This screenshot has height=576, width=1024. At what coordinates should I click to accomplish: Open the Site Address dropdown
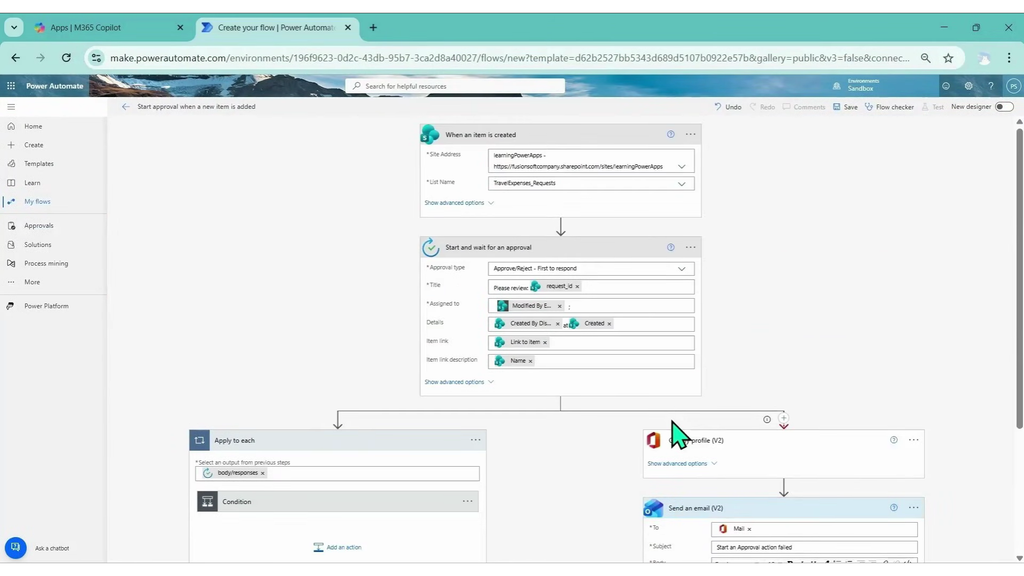coord(681,167)
